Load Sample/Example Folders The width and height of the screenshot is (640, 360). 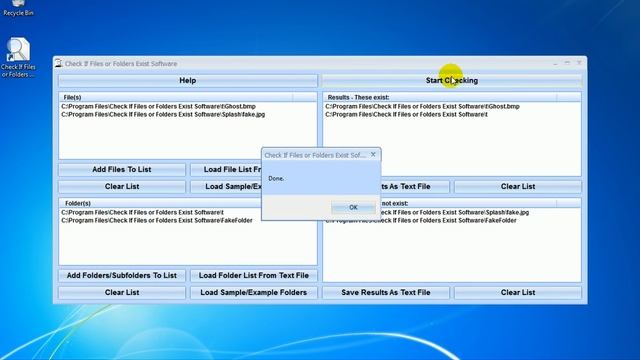pos(253,293)
